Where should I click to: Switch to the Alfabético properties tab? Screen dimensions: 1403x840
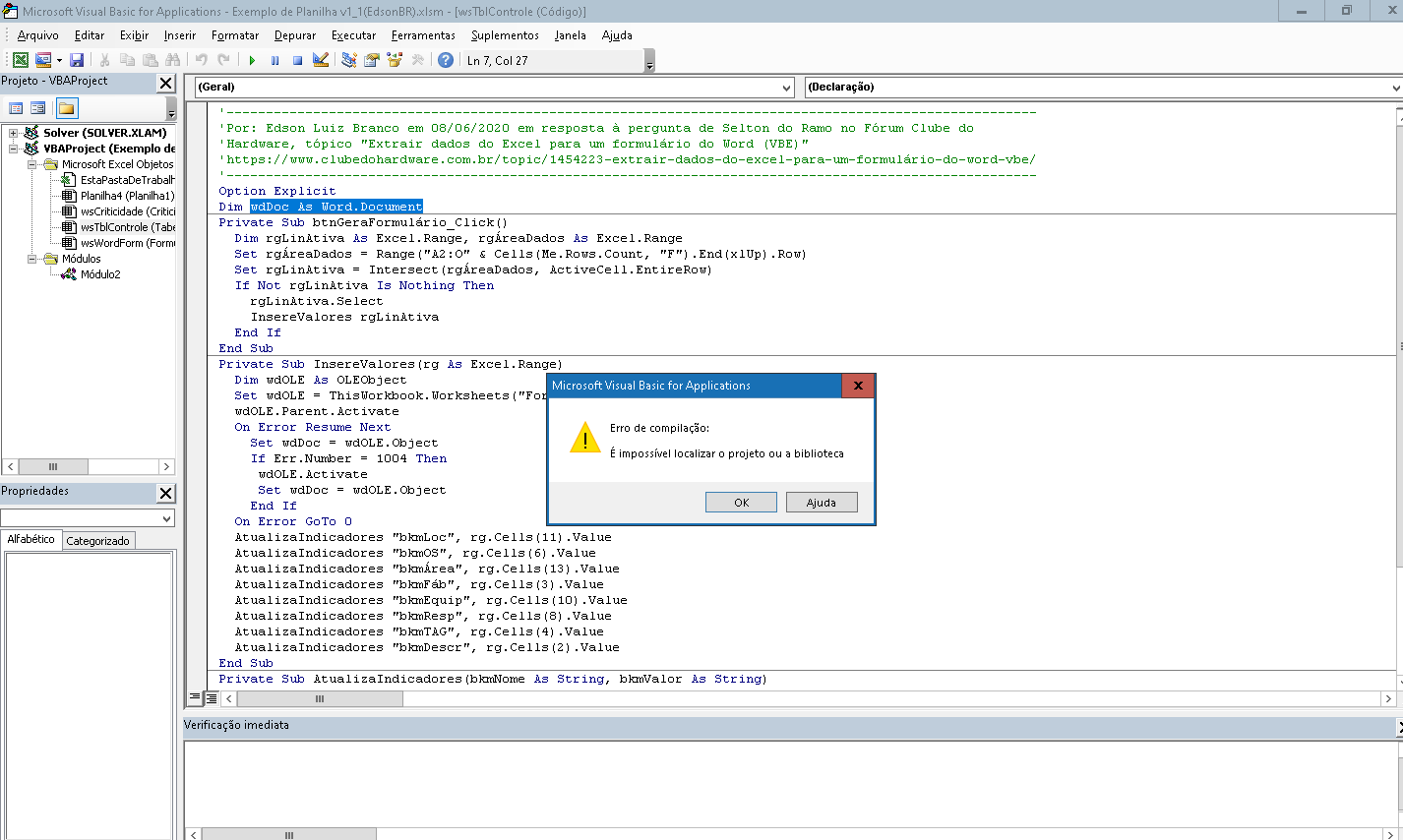pyautogui.click(x=31, y=540)
